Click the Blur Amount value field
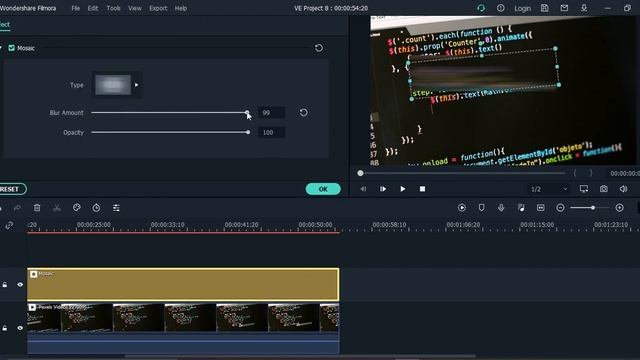The width and height of the screenshot is (640, 360). (x=271, y=113)
